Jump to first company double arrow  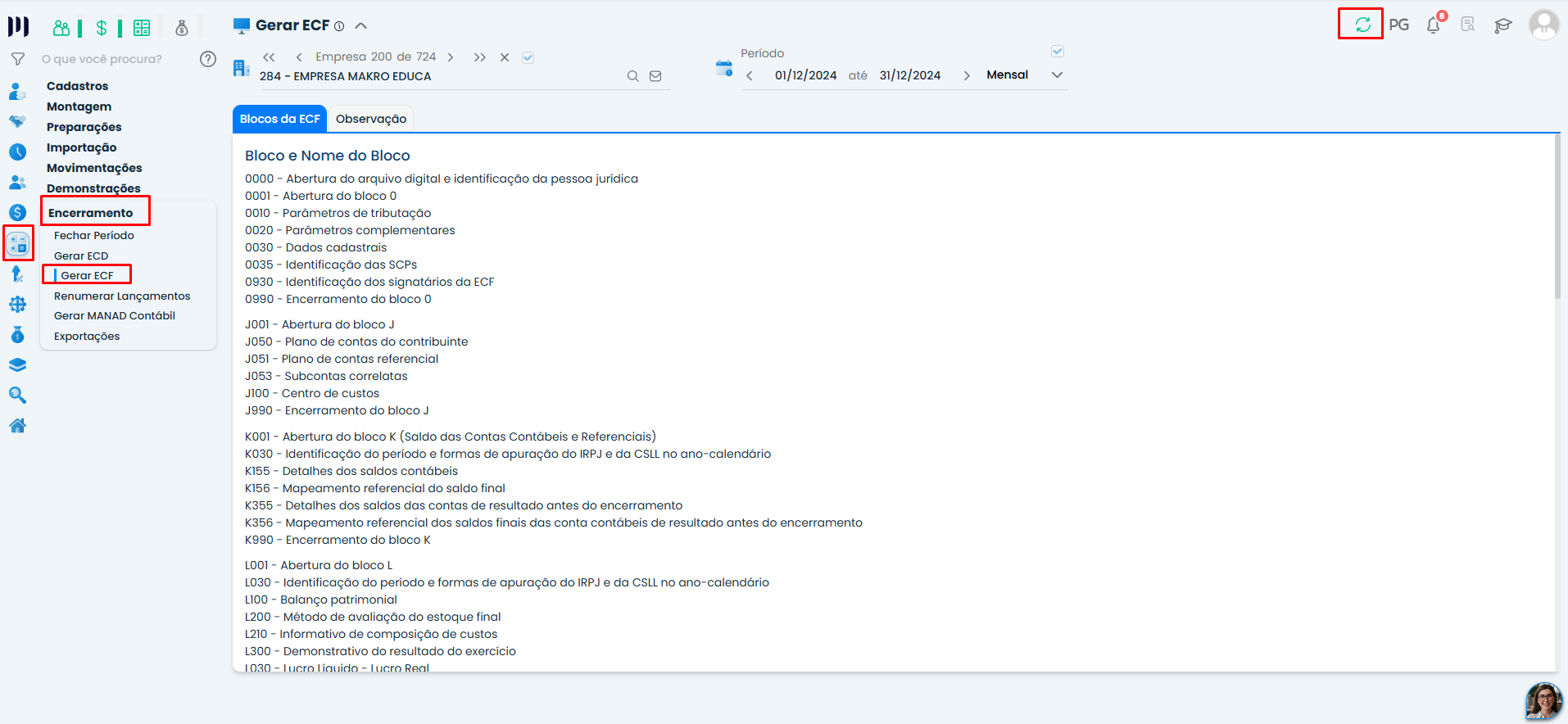pyautogui.click(x=269, y=57)
